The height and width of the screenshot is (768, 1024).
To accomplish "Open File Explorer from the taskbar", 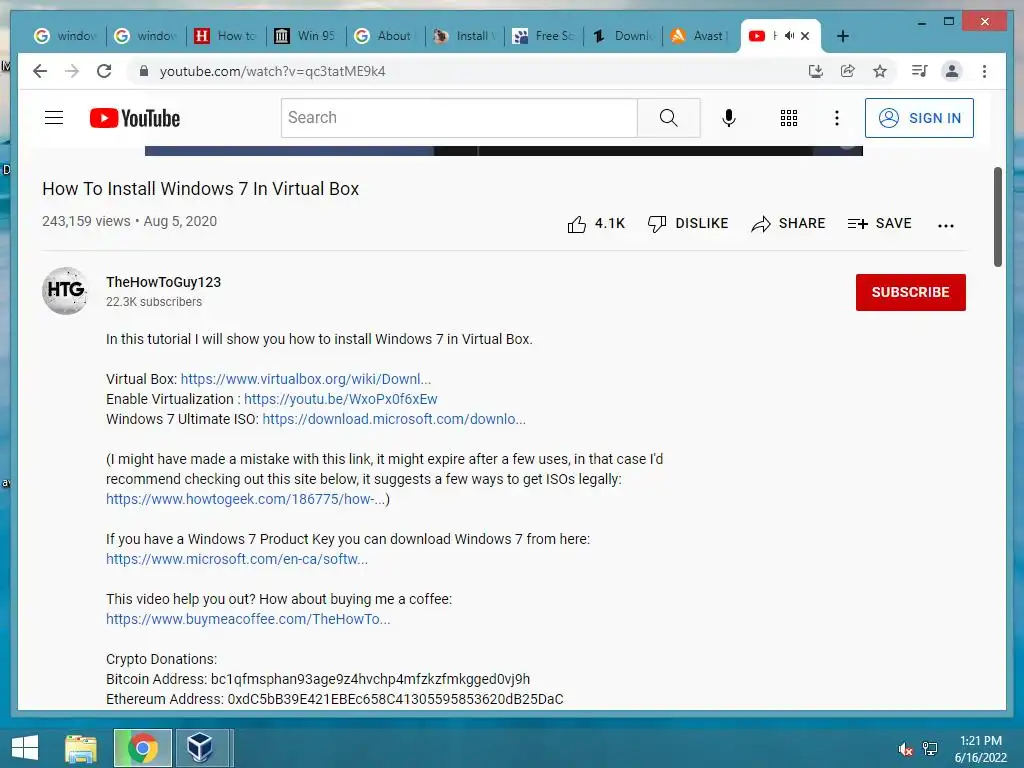I will pos(81,748).
